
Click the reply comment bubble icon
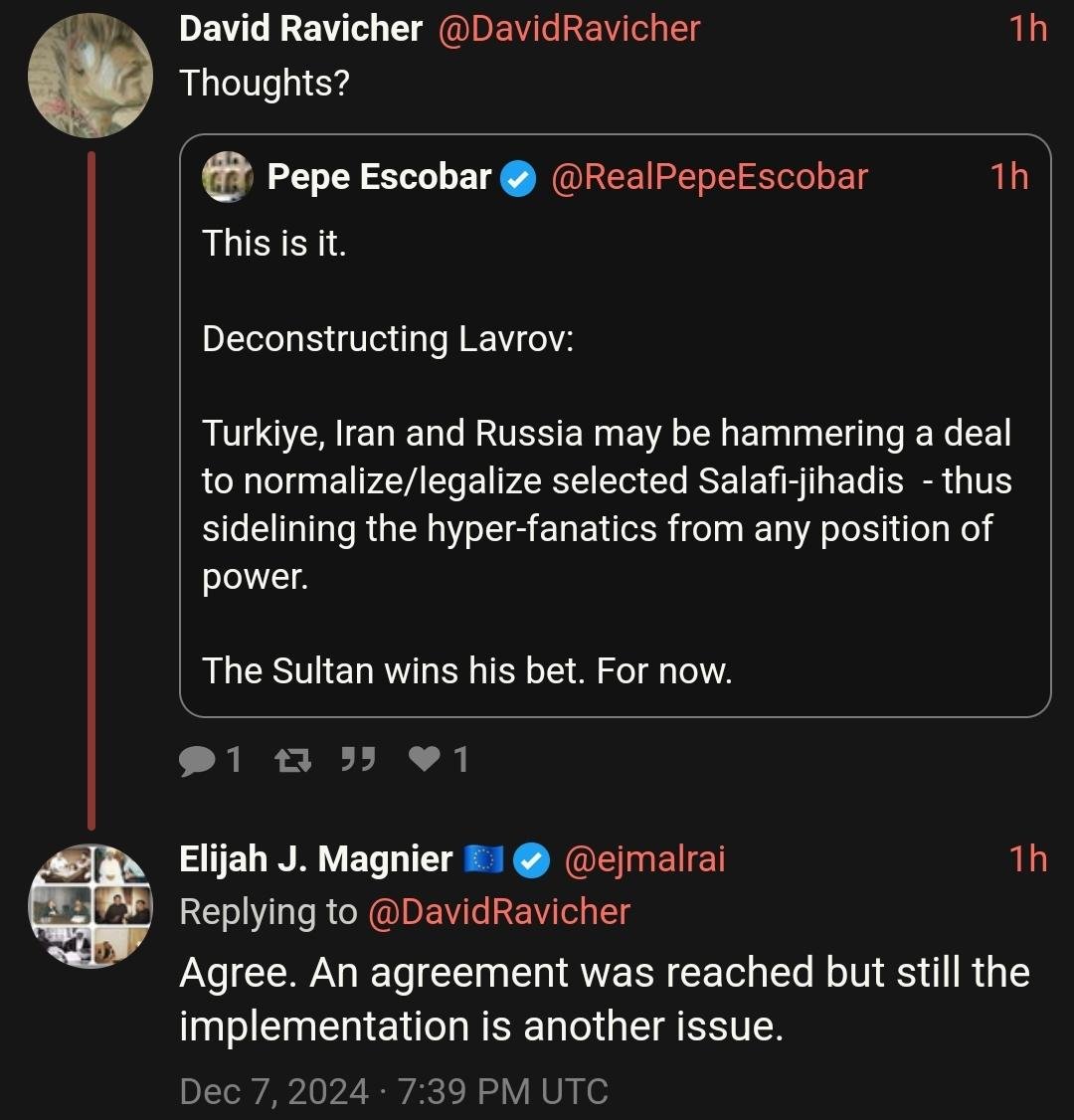197,761
